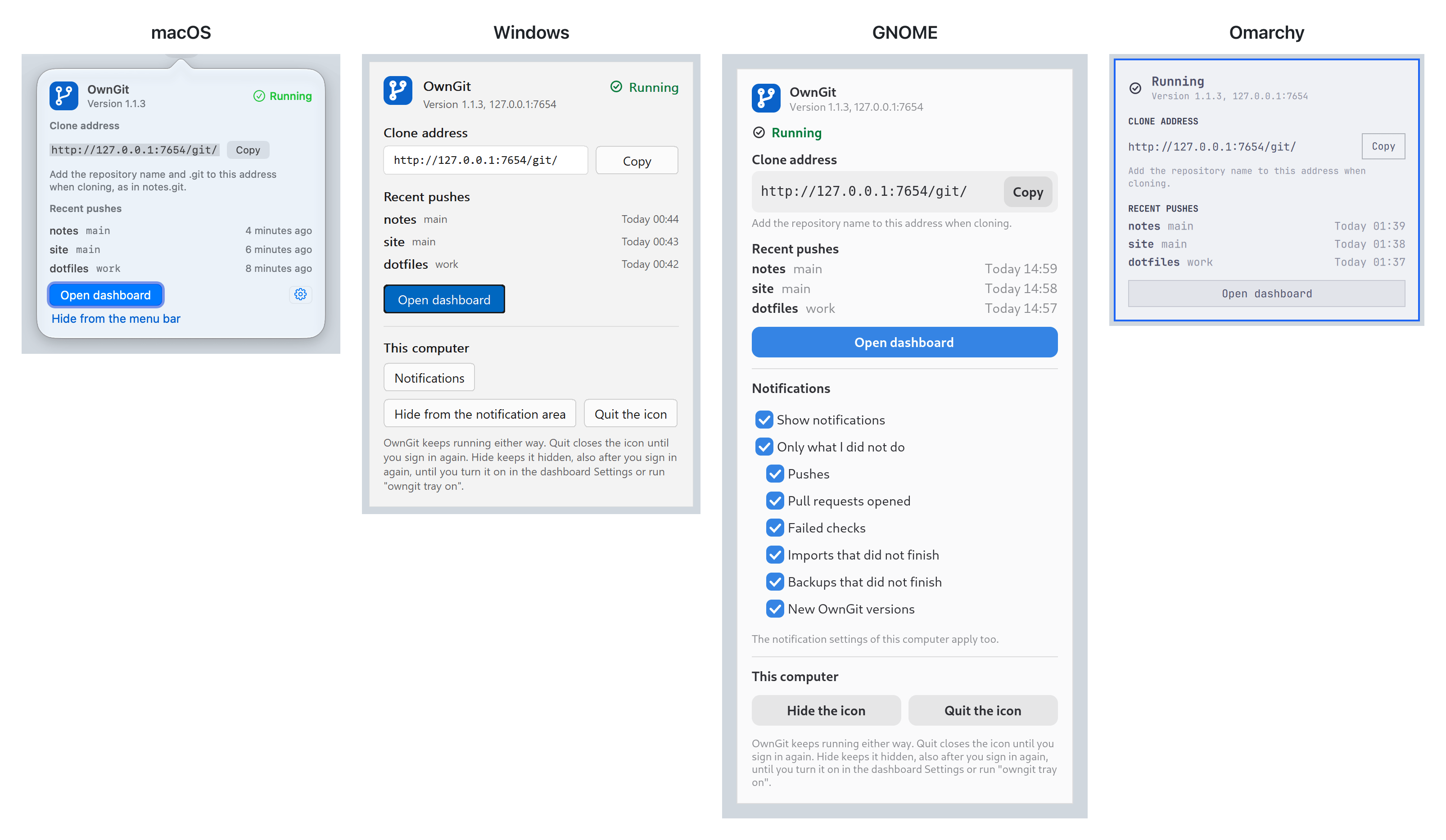The image size is (1446, 840).
Task: Copy clone address in macOS panel
Action: pyautogui.click(x=248, y=150)
